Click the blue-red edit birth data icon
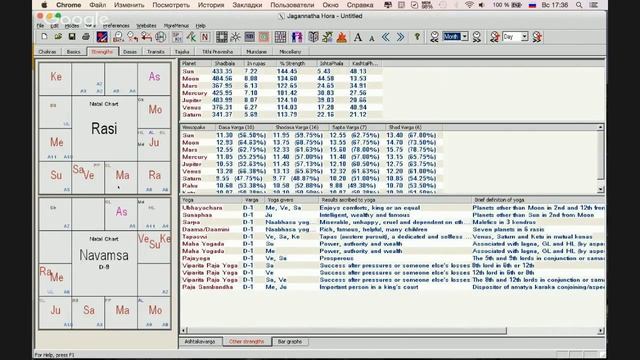This screenshot has width=640, height=360. point(102,37)
